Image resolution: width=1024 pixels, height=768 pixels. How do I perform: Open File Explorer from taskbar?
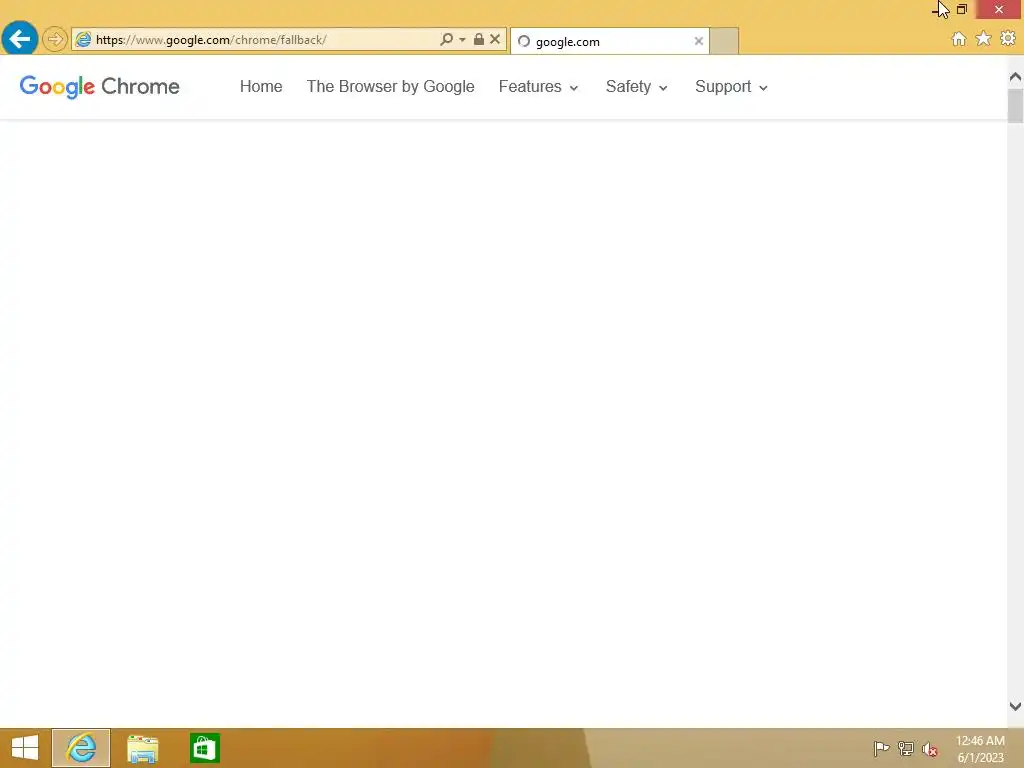142,748
